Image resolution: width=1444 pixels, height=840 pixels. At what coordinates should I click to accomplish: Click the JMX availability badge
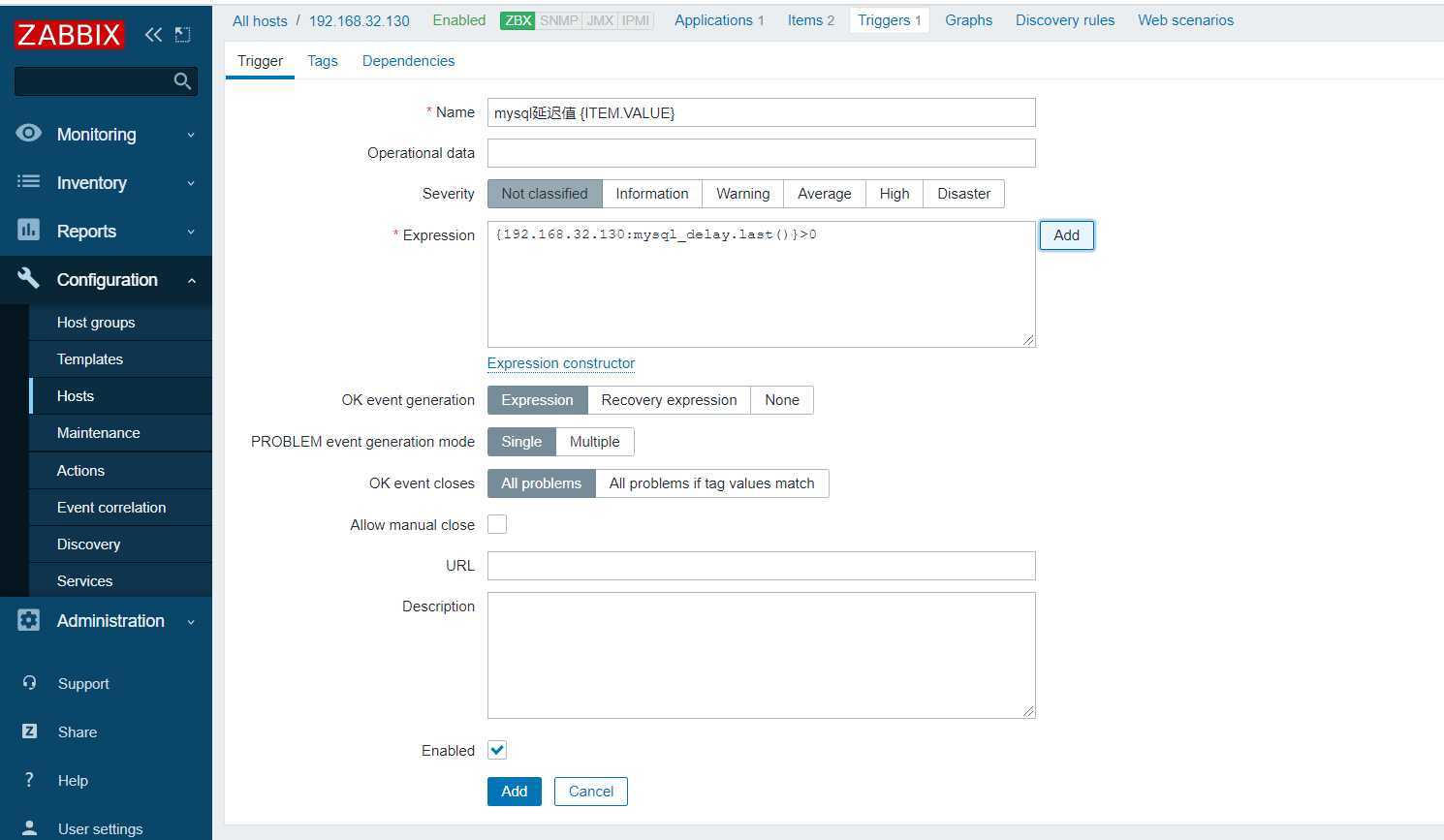tap(600, 20)
